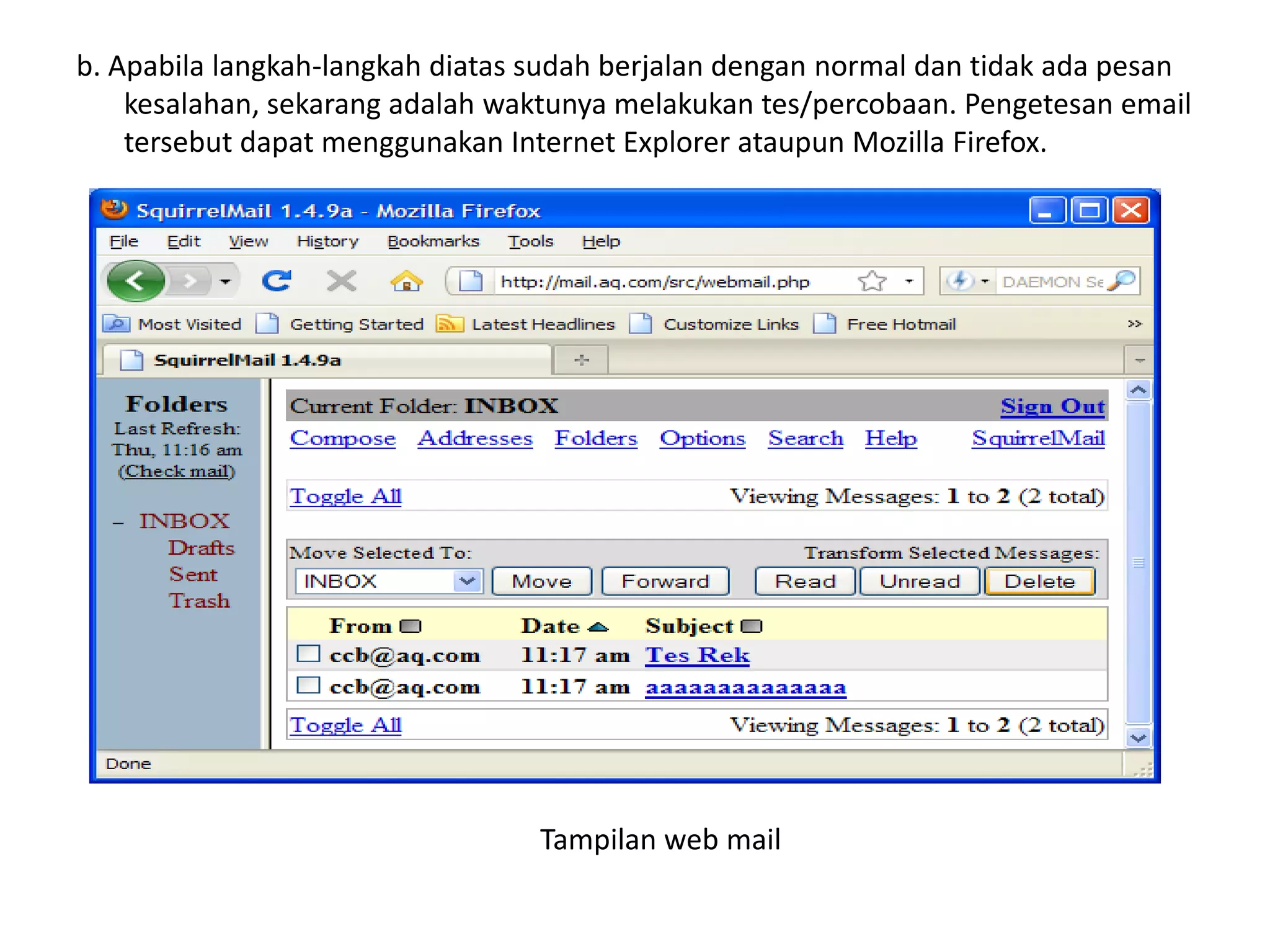The width and height of the screenshot is (1270, 952).
Task: Open the File menu
Action: (124, 241)
